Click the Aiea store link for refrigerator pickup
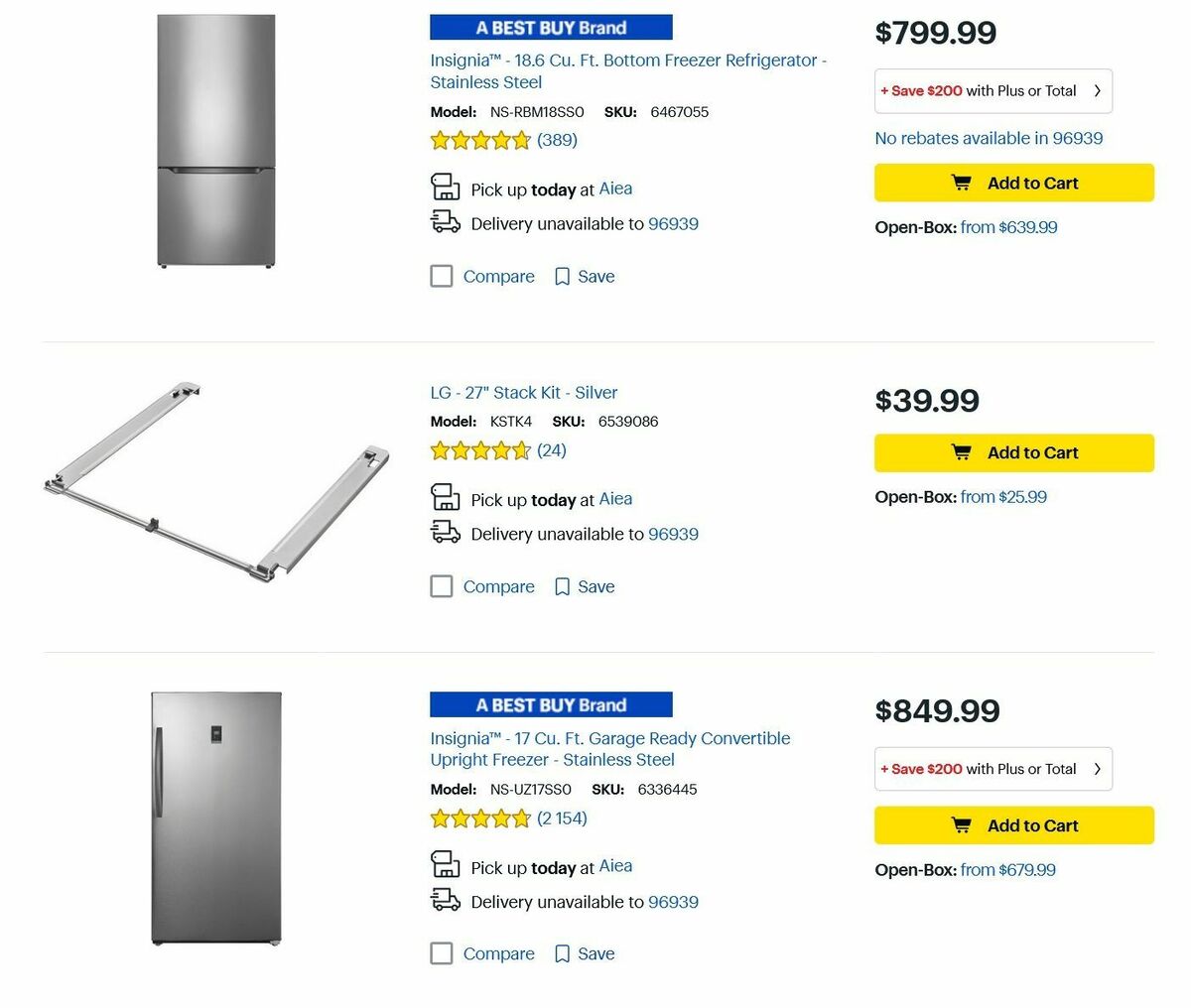The width and height of the screenshot is (1191, 1008). click(x=615, y=189)
